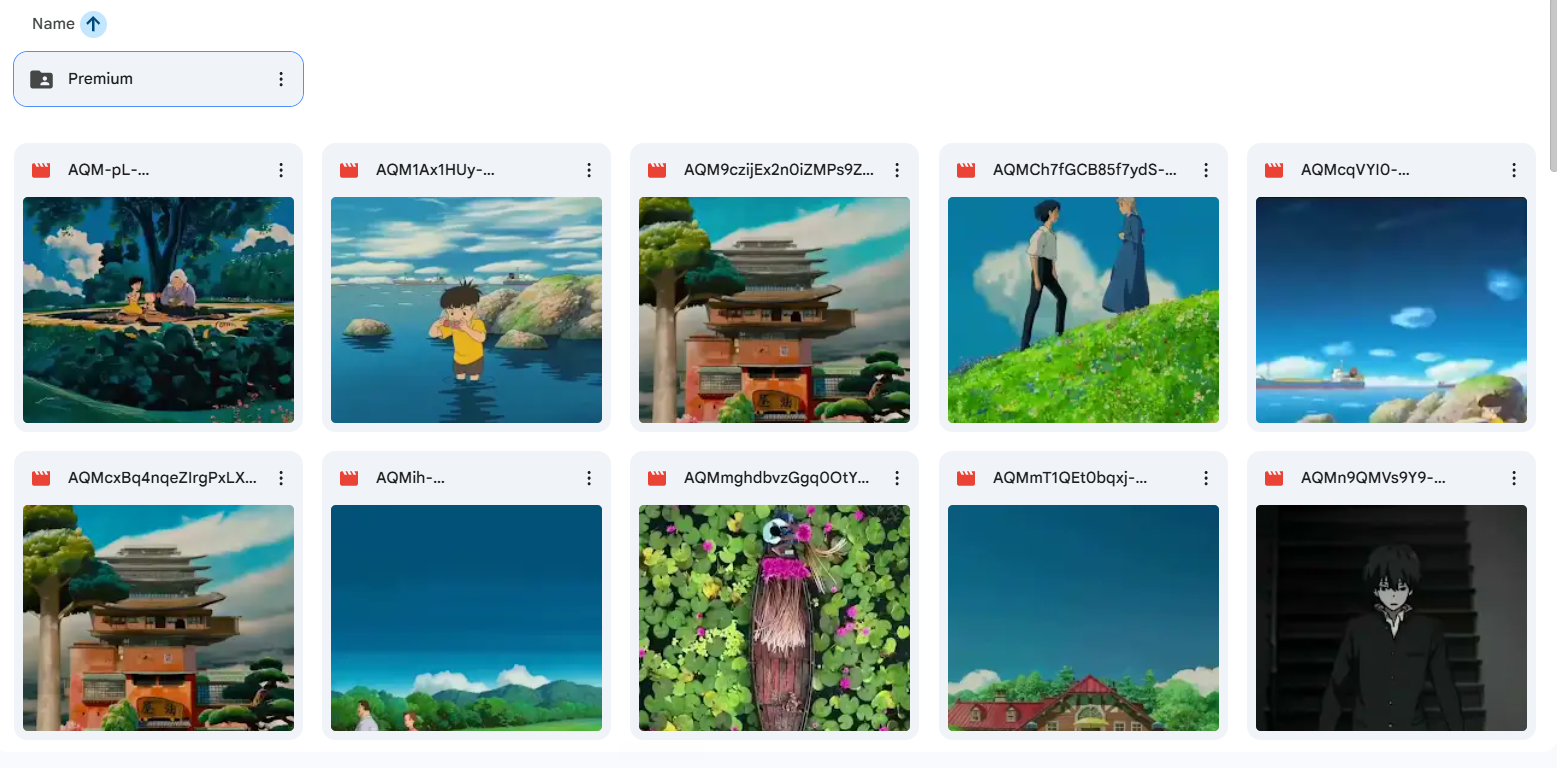Click the file name AQM9czijEx2n0iZMPs9Z...

pos(779,170)
